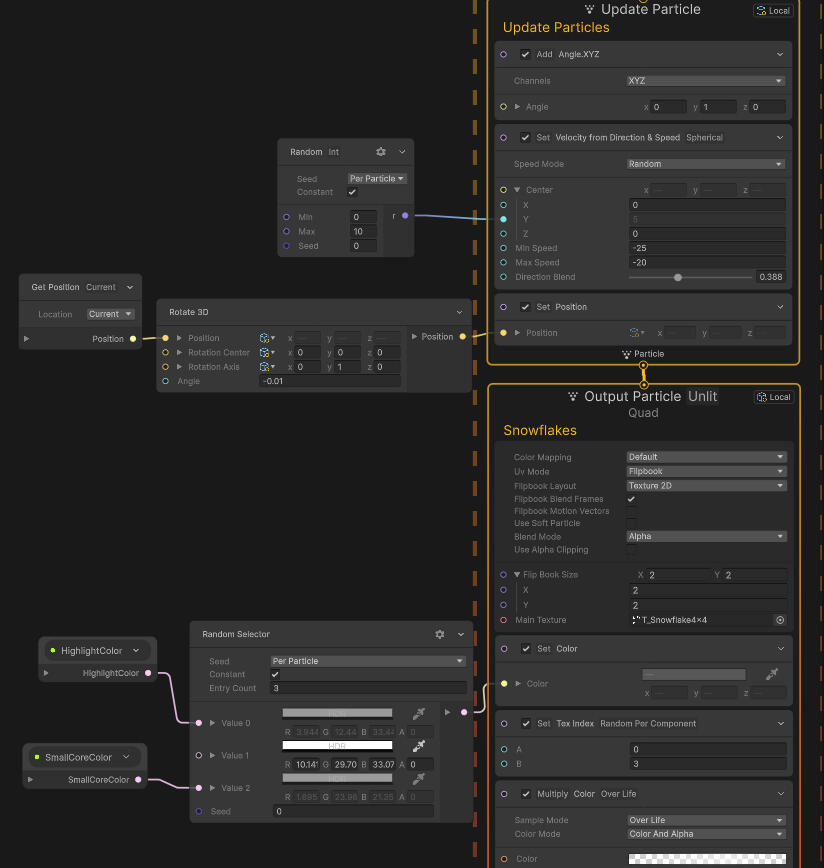Uncheck Flipbook Blend Frames
This screenshot has width=824, height=868.
tap(631, 499)
